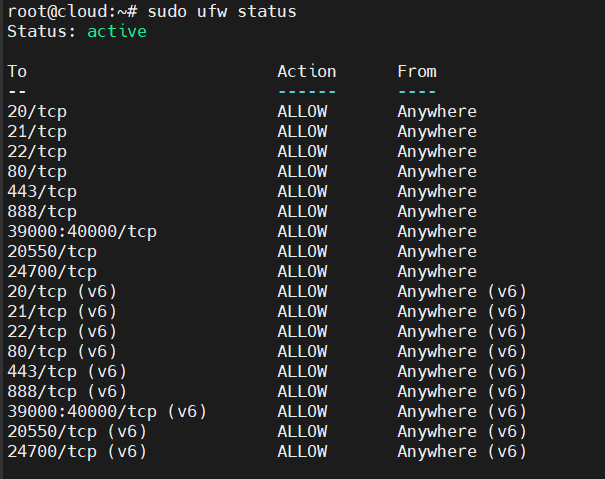
Task: Click the 'root@cloud' prompt text
Action: [57, 12]
